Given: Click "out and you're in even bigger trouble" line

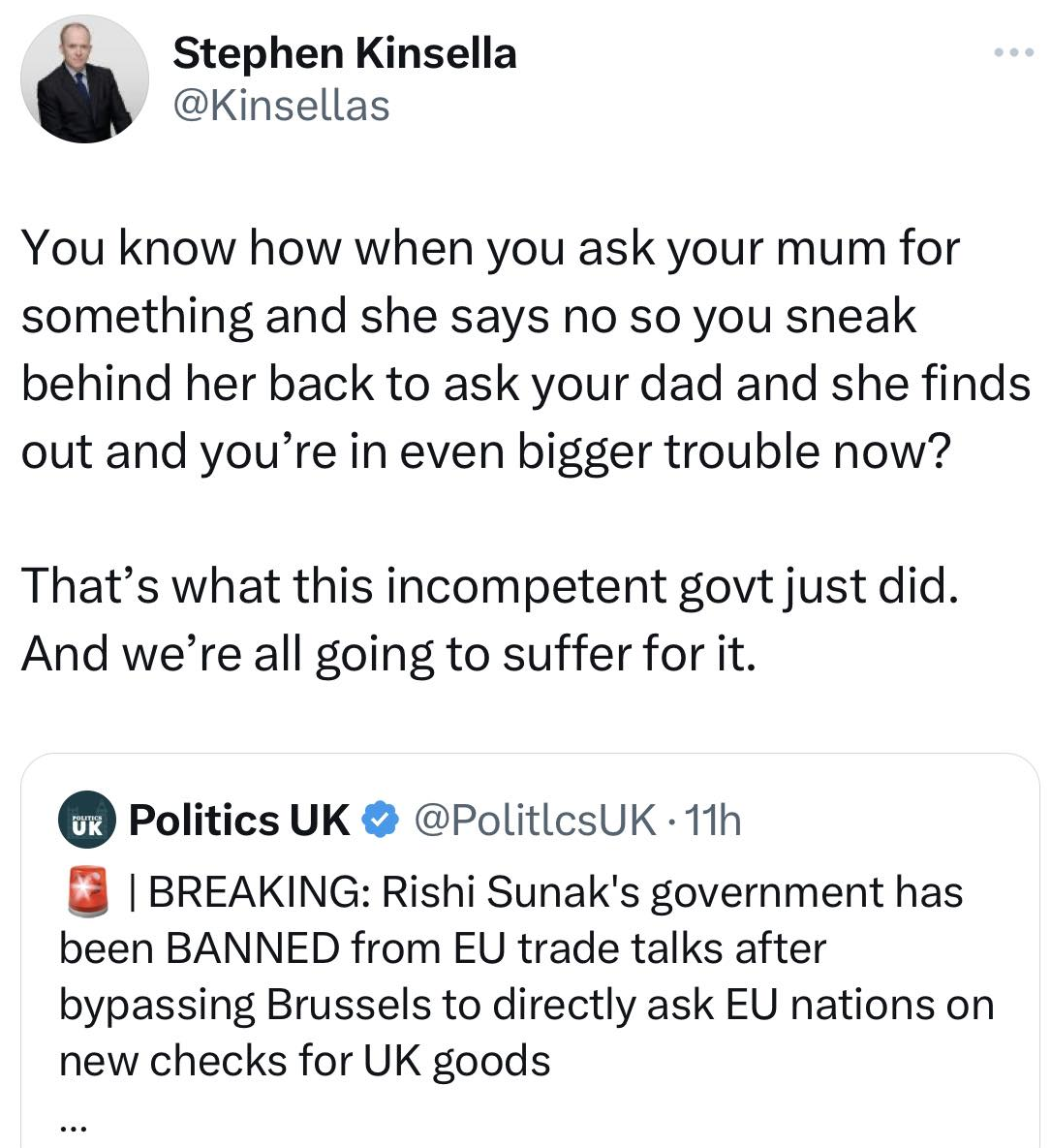Looking at the screenshot, I should (x=484, y=451).
